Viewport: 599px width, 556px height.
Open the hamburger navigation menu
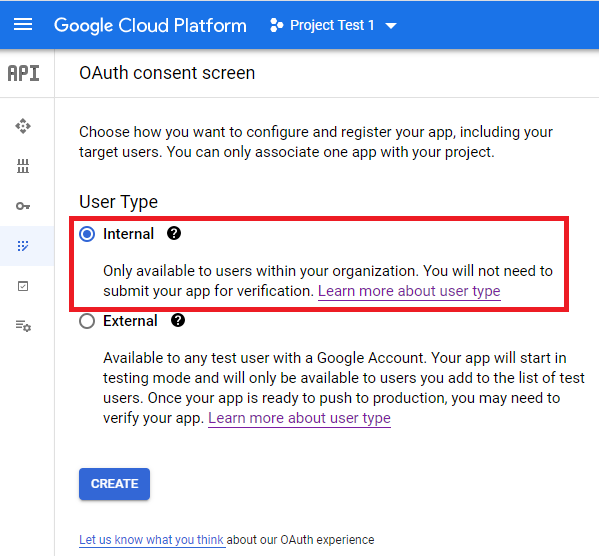coord(23,25)
